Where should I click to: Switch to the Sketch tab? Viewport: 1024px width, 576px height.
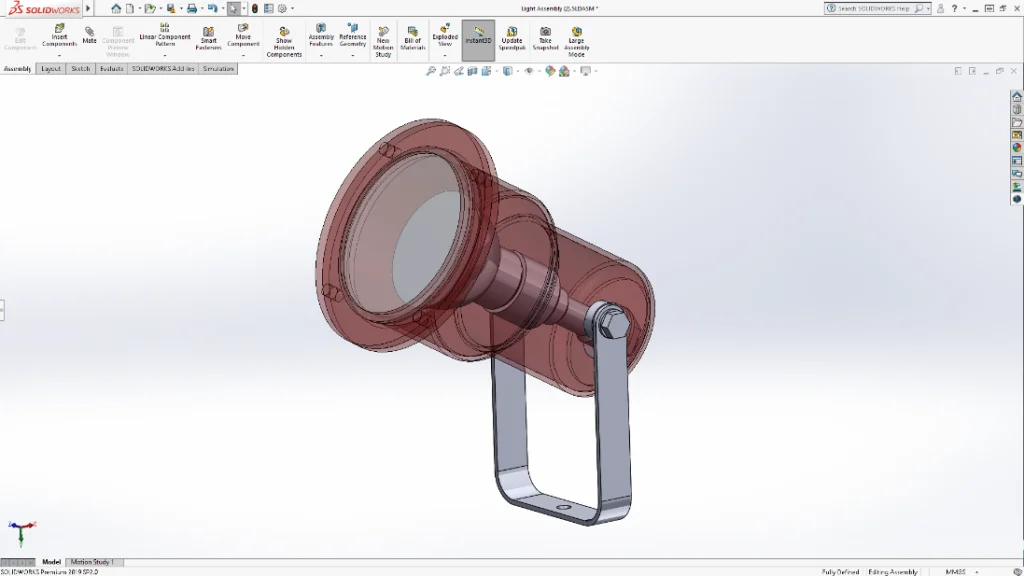point(80,69)
